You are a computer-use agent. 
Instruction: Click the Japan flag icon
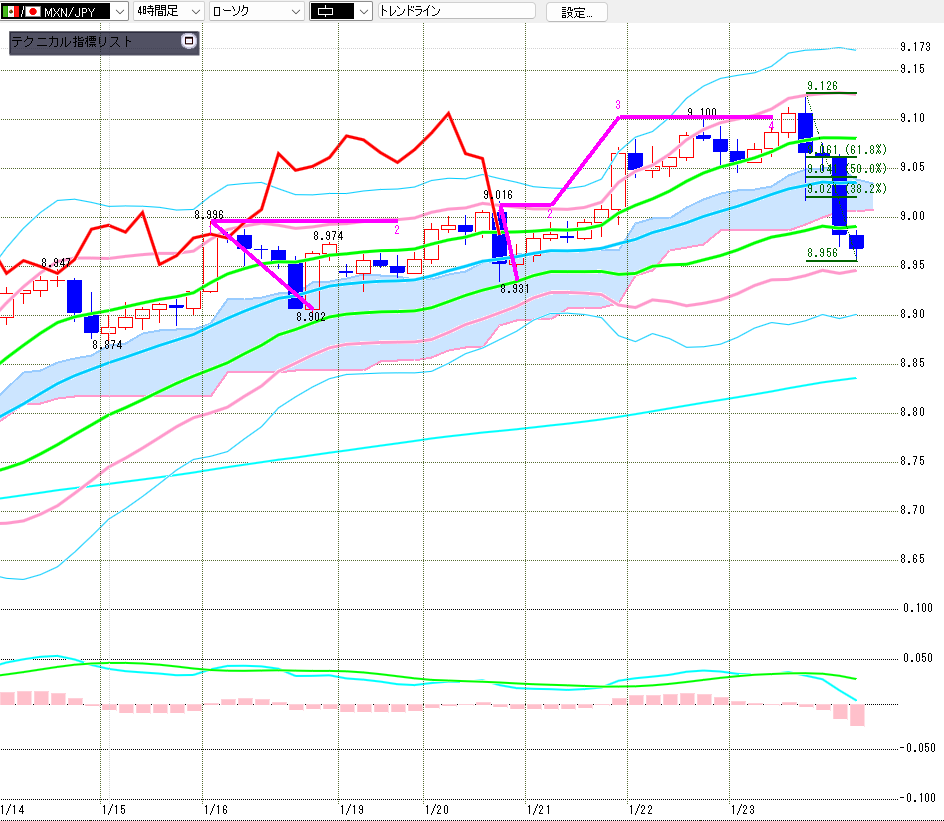(32, 12)
